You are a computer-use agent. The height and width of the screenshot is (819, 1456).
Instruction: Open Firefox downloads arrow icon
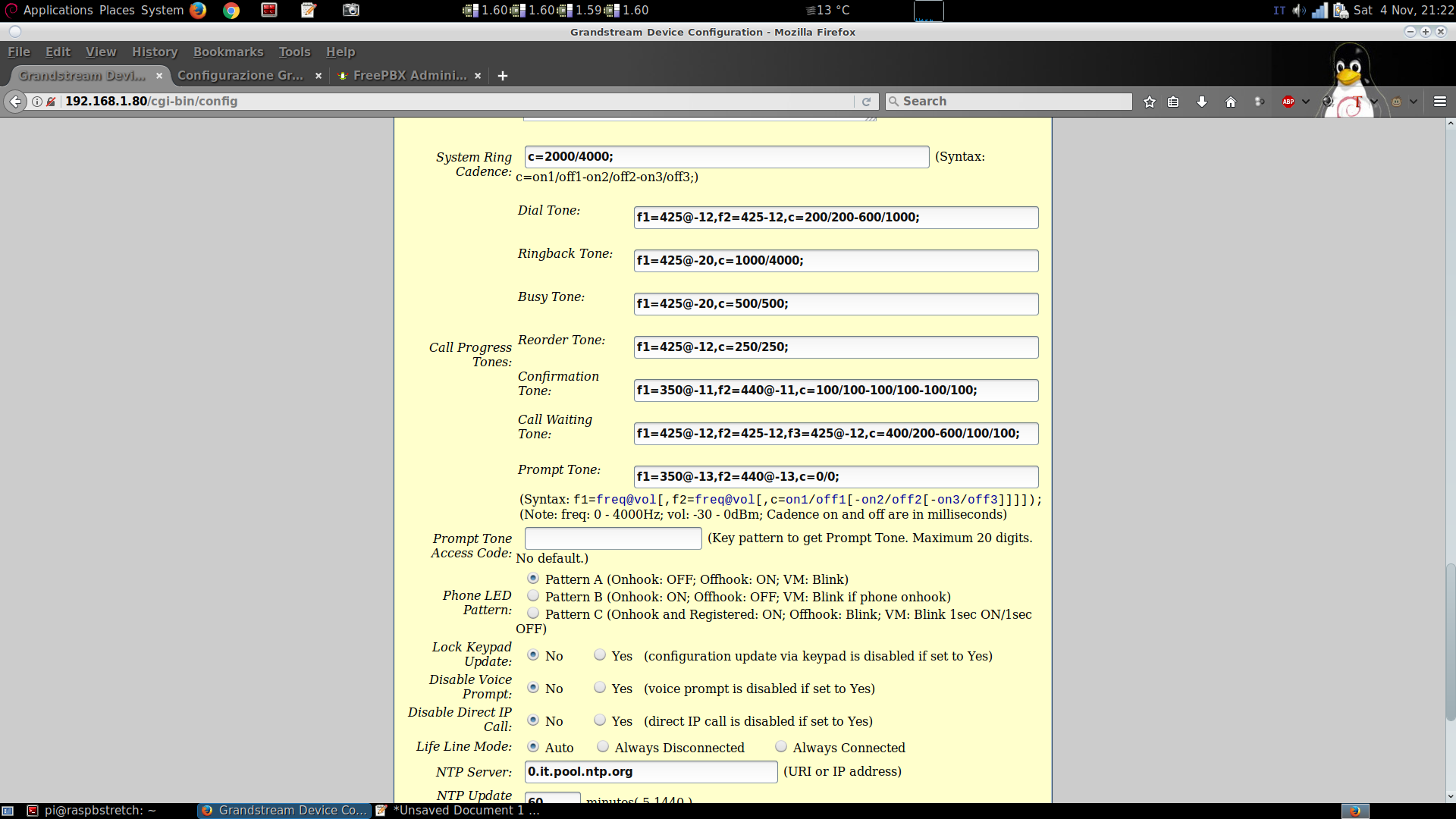coord(1202,102)
